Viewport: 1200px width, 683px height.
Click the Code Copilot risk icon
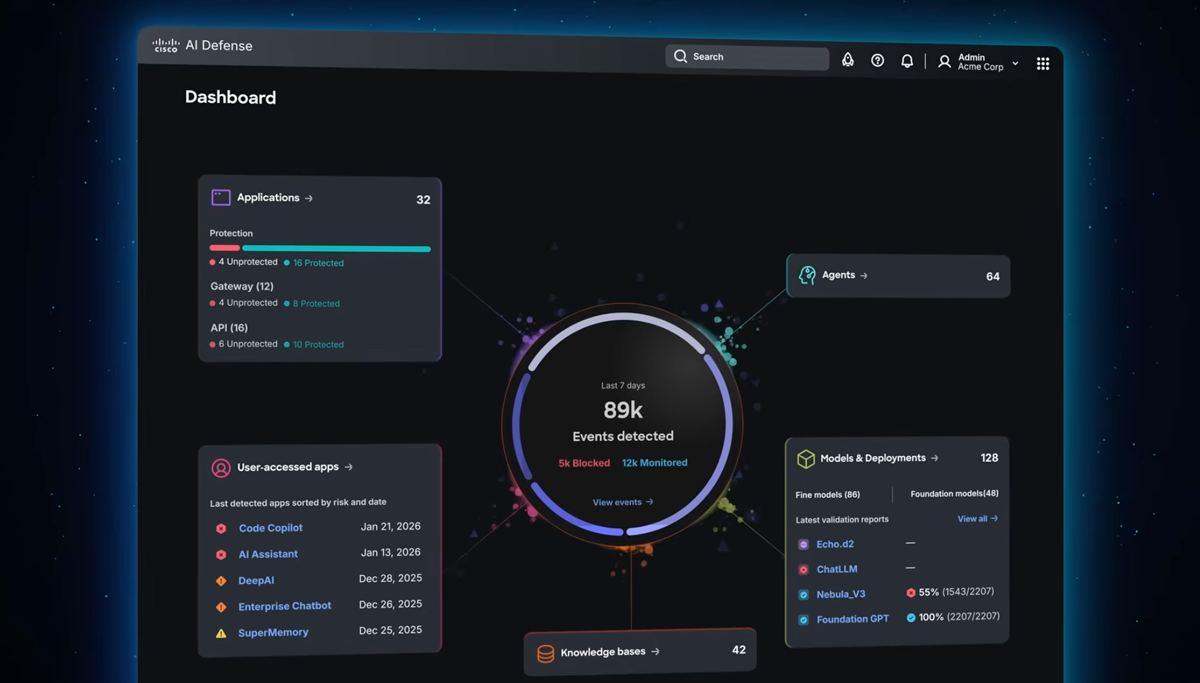pyautogui.click(x=221, y=528)
